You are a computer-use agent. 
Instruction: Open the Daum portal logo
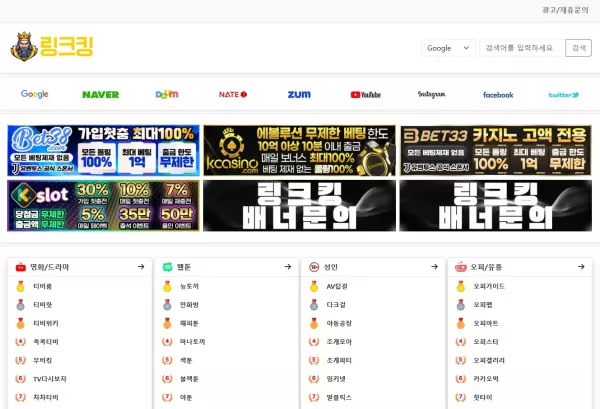(167, 94)
